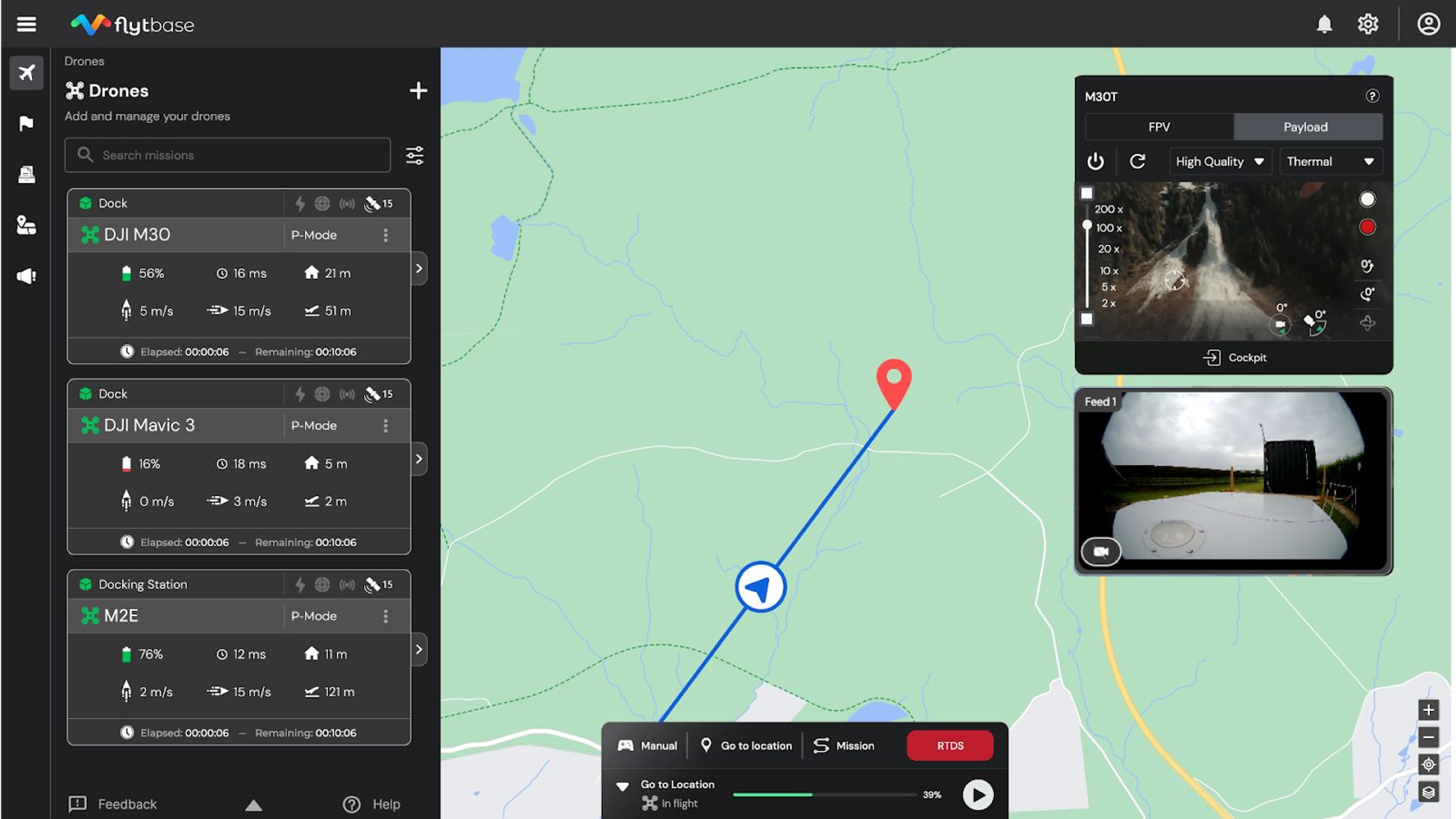The image size is (1456, 819).
Task: Open M2E three-dot menu
Action: tap(386, 615)
